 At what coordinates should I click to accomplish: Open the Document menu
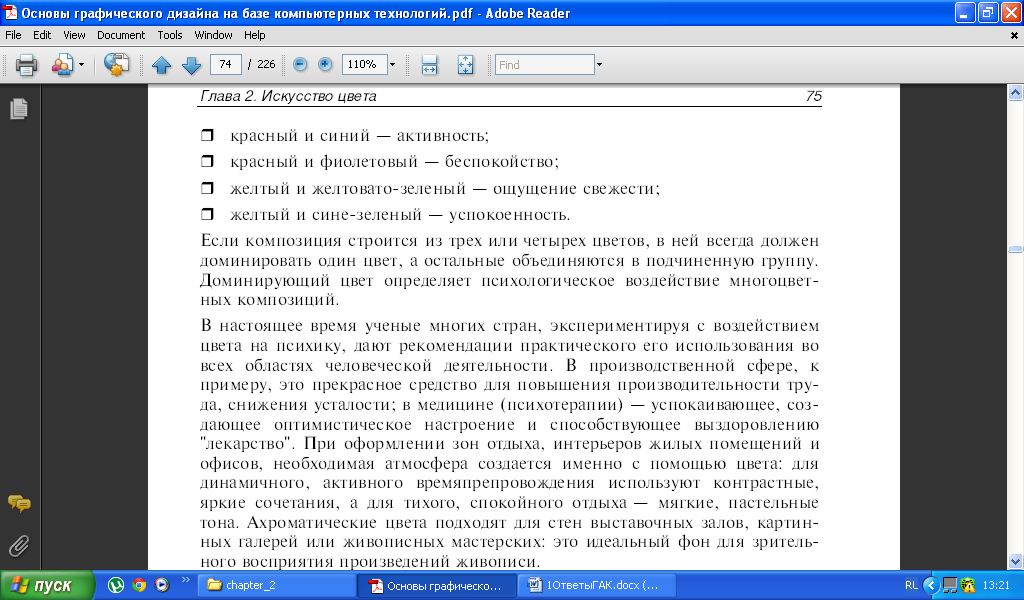pos(121,35)
